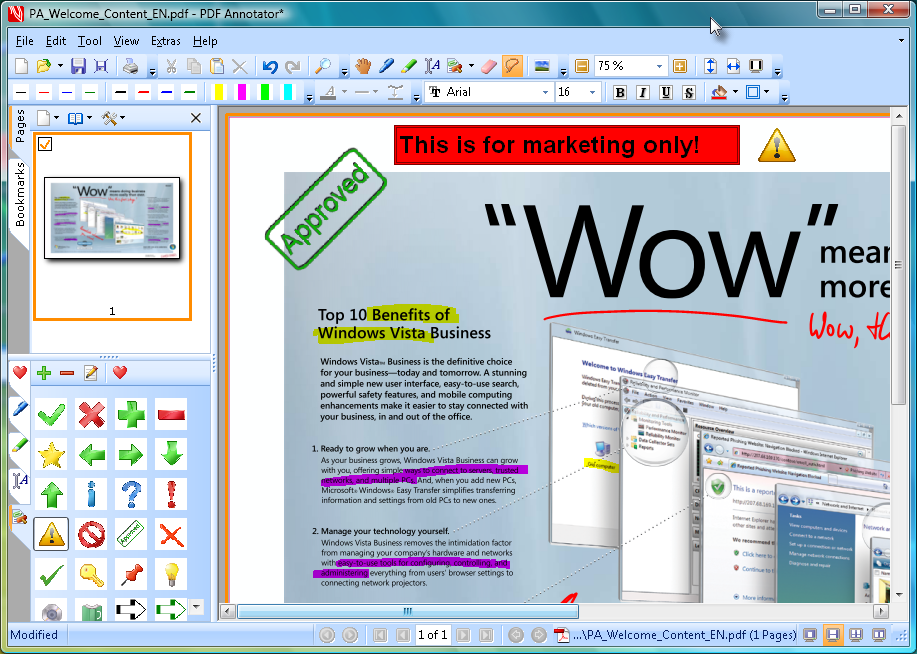Select the Lasso selection tool
This screenshot has width=917, height=654.
(x=512, y=67)
